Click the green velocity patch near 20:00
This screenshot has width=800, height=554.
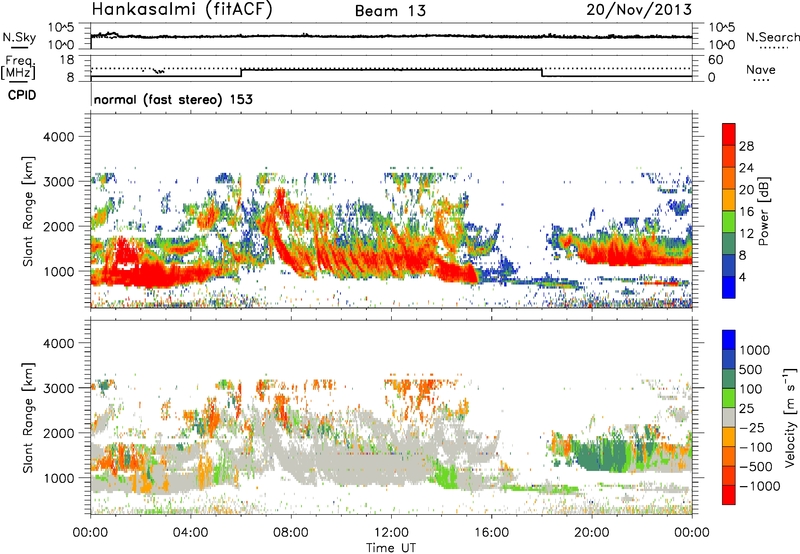(602, 456)
